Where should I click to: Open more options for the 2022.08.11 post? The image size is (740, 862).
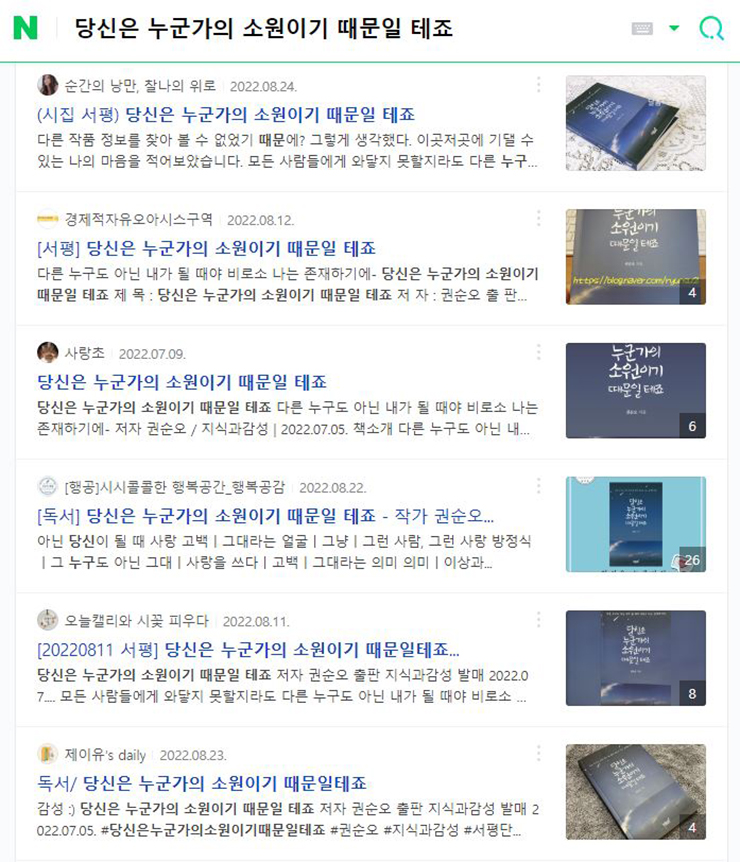[x=538, y=620]
